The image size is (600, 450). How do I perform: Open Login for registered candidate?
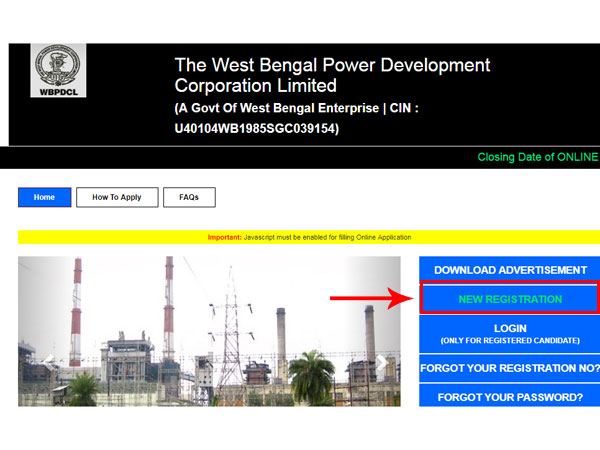pyautogui.click(x=510, y=334)
